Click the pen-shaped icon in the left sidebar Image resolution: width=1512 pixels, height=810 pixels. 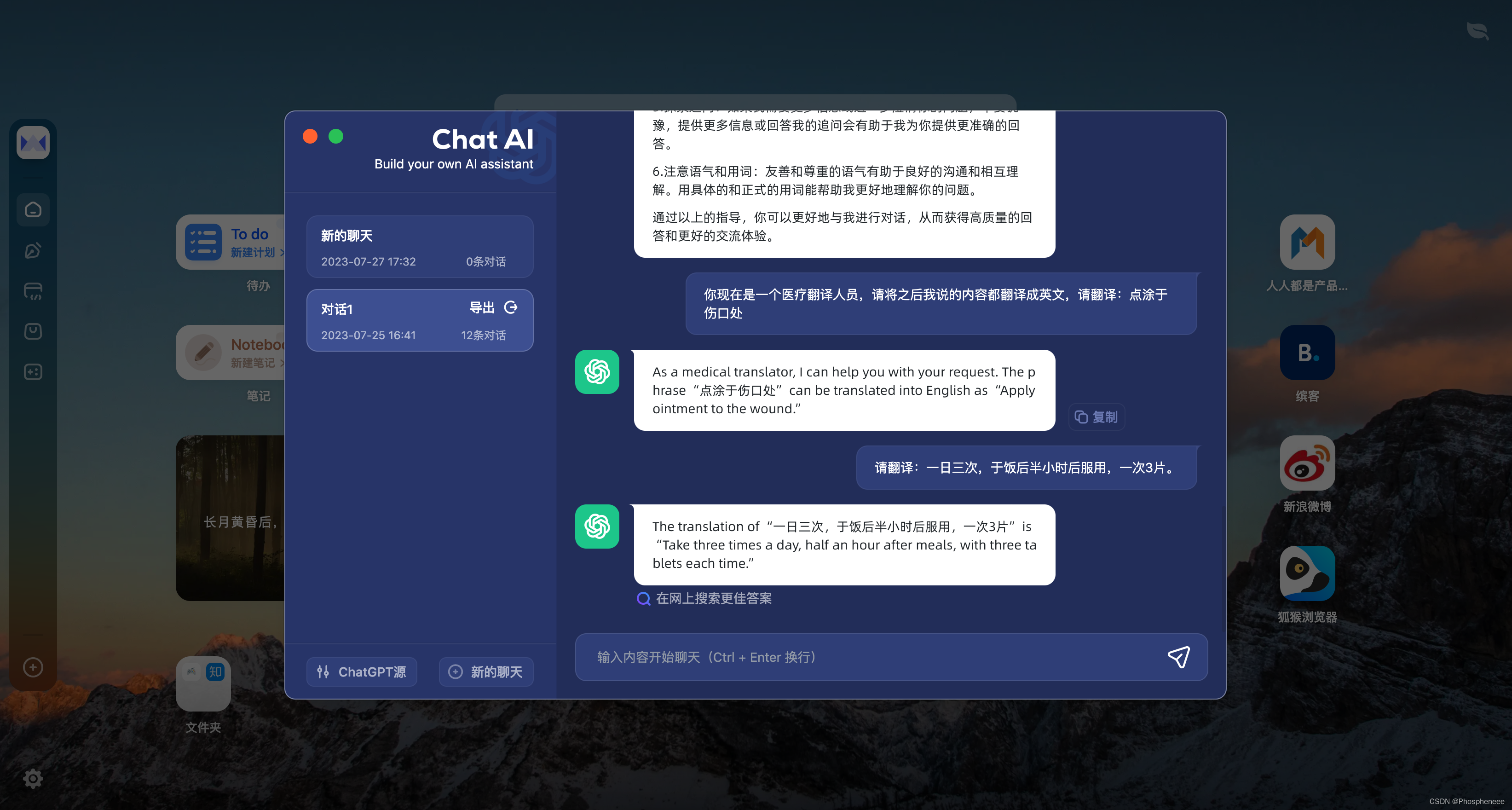(x=33, y=251)
